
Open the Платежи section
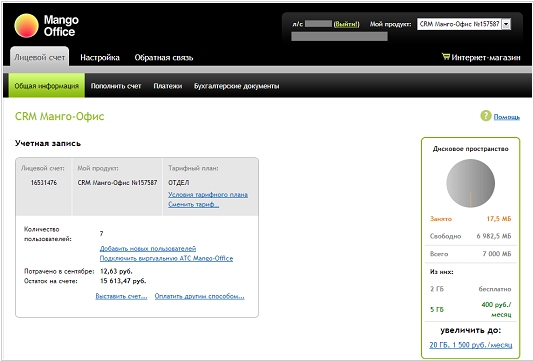pos(168,86)
